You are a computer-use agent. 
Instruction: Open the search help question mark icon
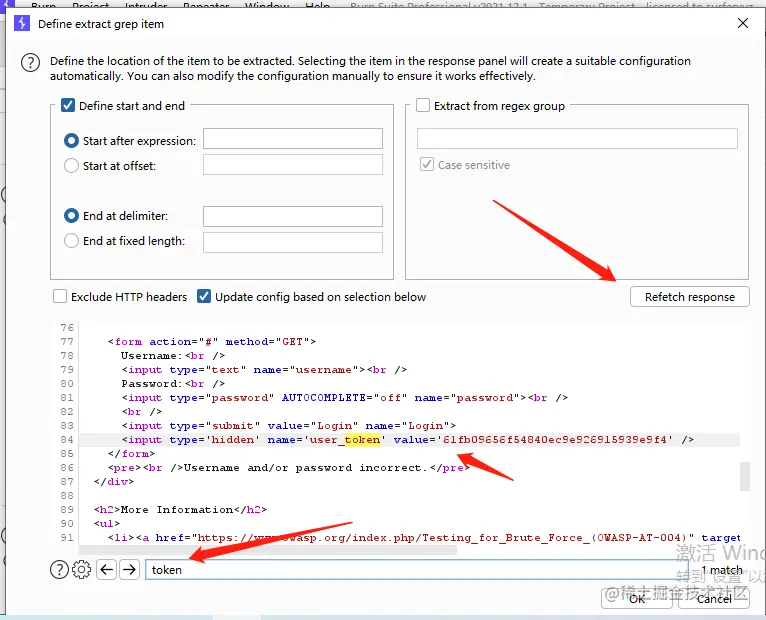point(59,570)
